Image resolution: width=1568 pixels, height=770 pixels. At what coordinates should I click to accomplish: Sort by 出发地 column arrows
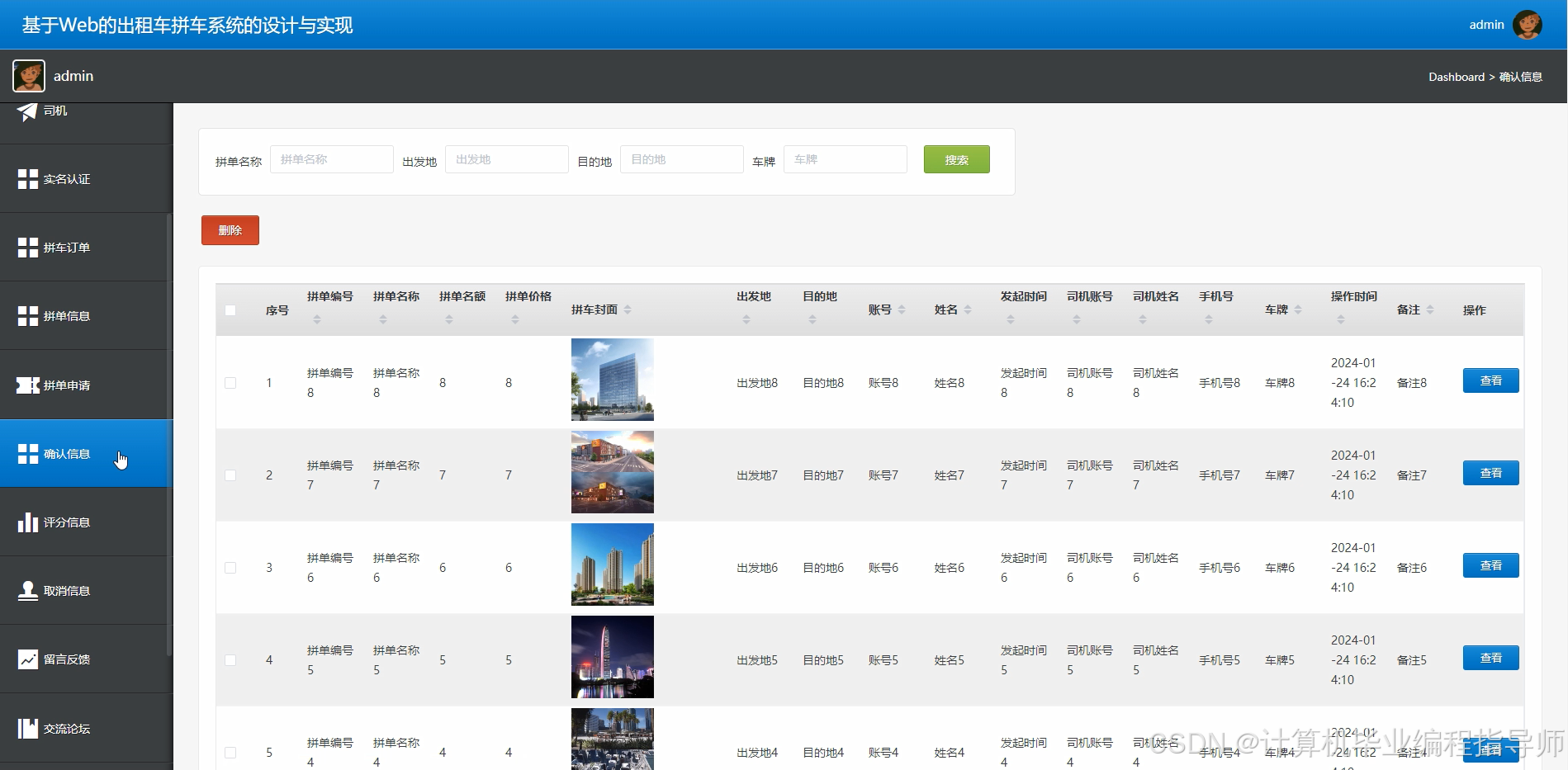[x=746, y=319]
